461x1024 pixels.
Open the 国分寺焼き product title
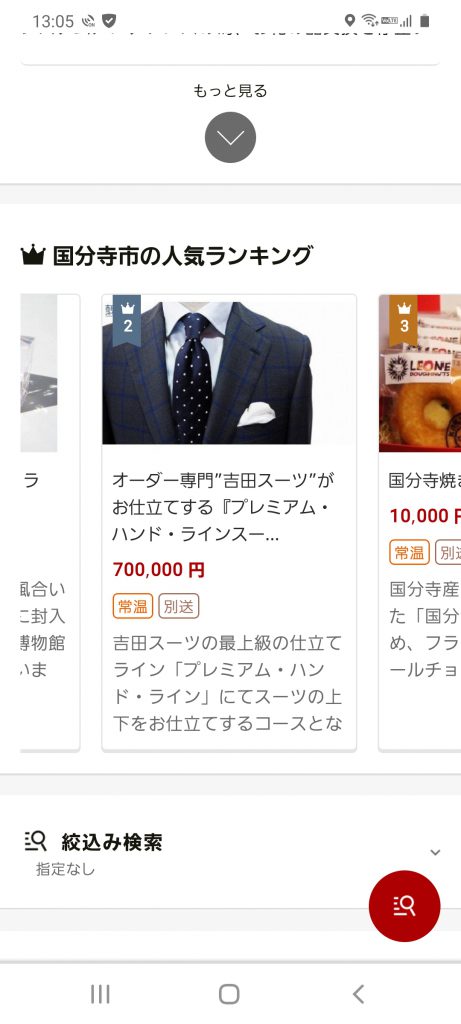coord(424,481)
